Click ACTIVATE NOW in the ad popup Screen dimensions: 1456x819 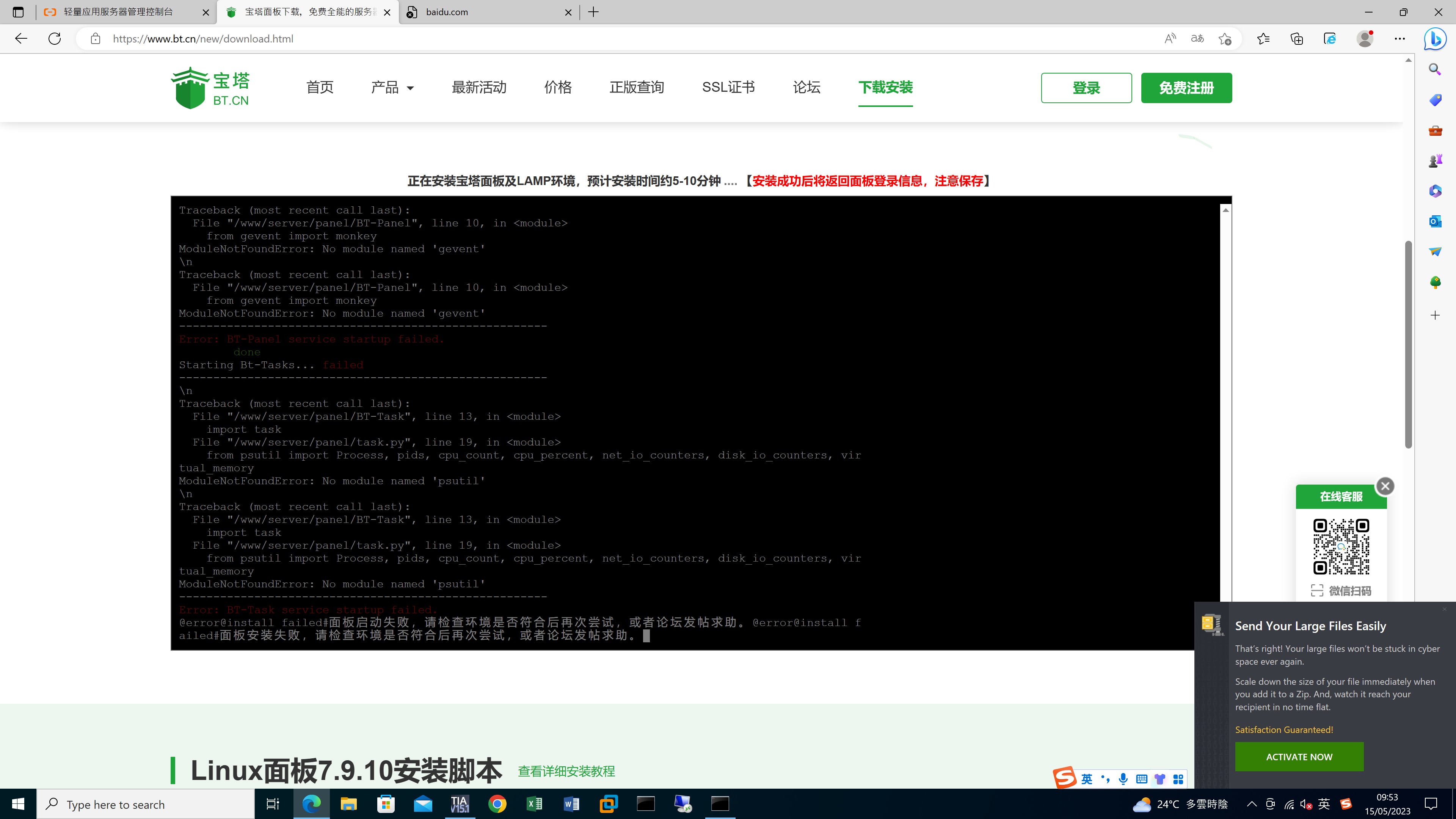[1299, 756]
